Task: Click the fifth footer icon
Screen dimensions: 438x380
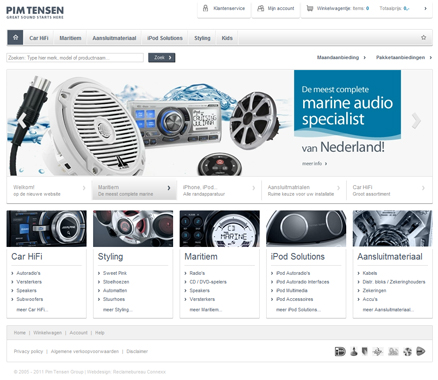Action: click(393, 351)
